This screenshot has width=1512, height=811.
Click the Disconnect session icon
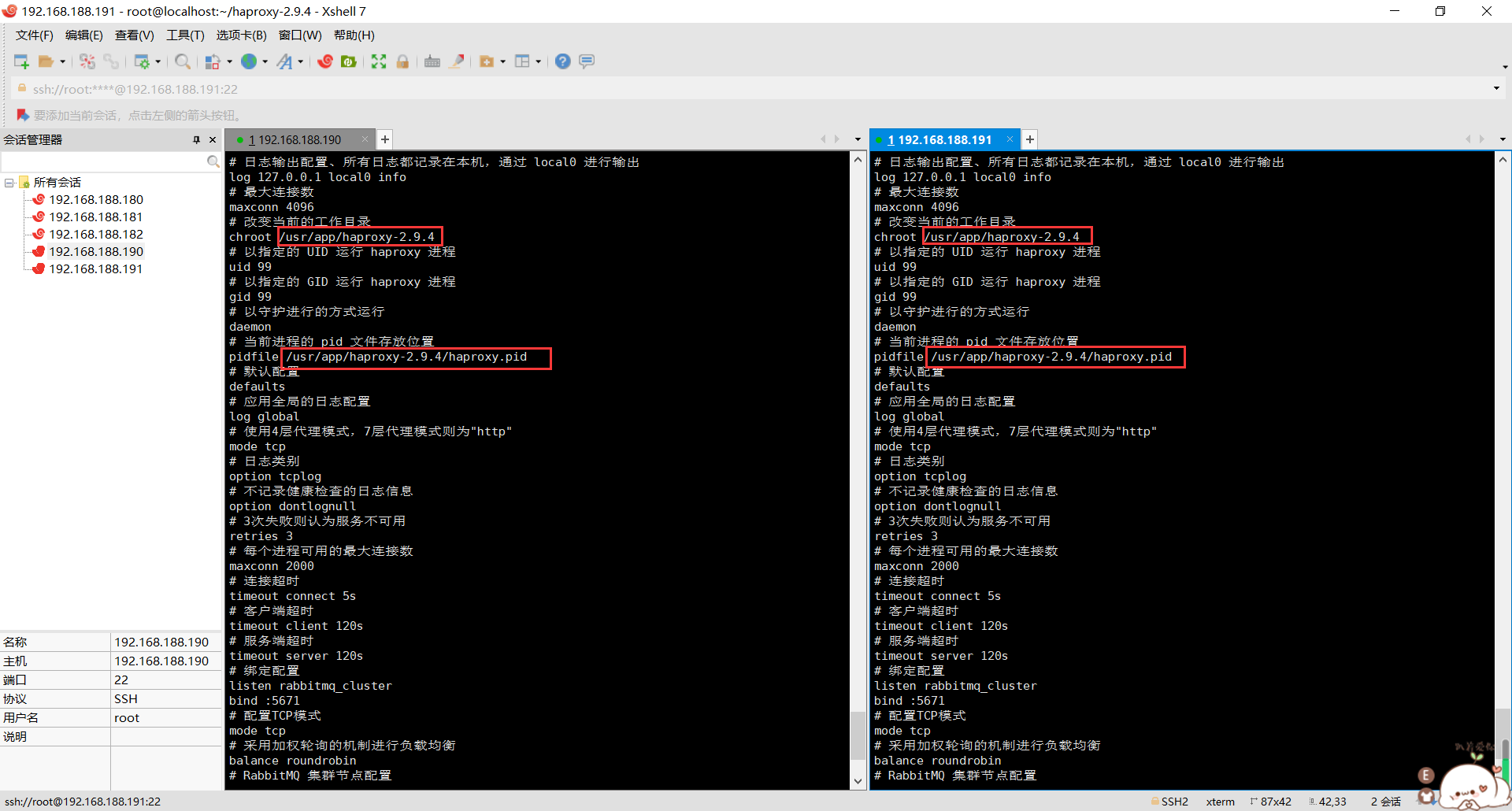tap(87, 61)
